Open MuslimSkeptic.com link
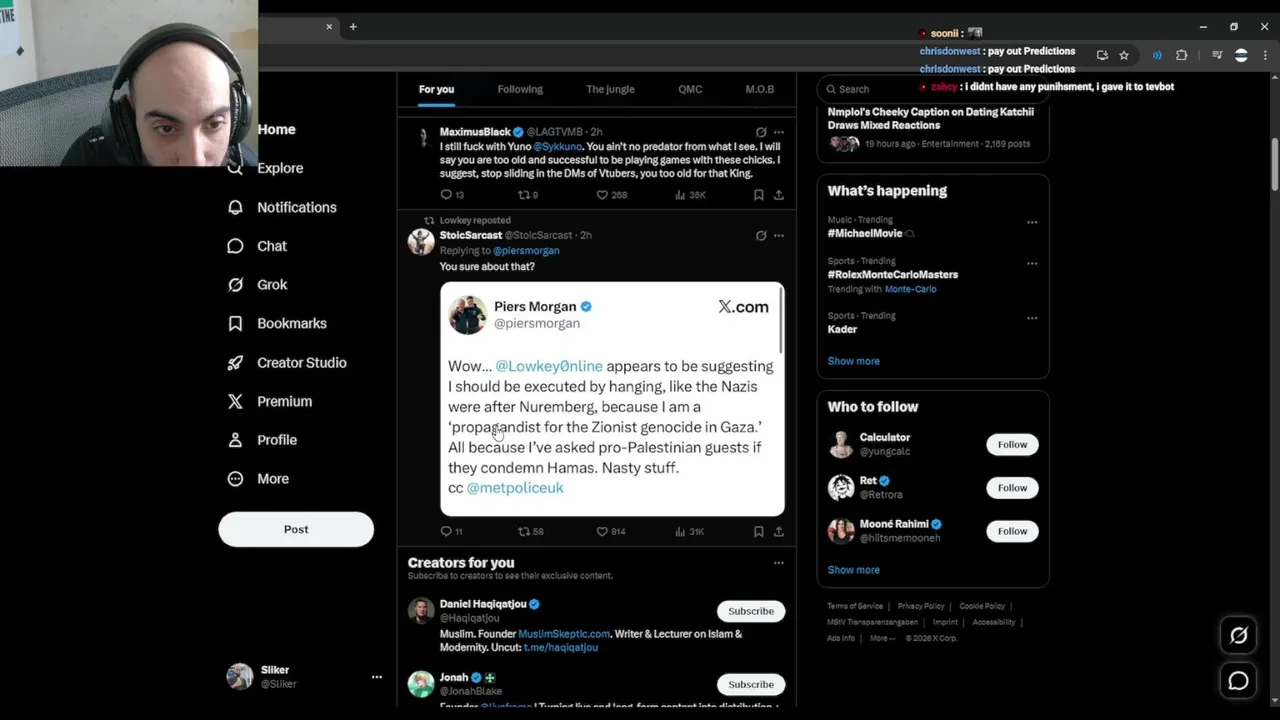Viewport: 1280px width, 720px height. click(564, 634)
